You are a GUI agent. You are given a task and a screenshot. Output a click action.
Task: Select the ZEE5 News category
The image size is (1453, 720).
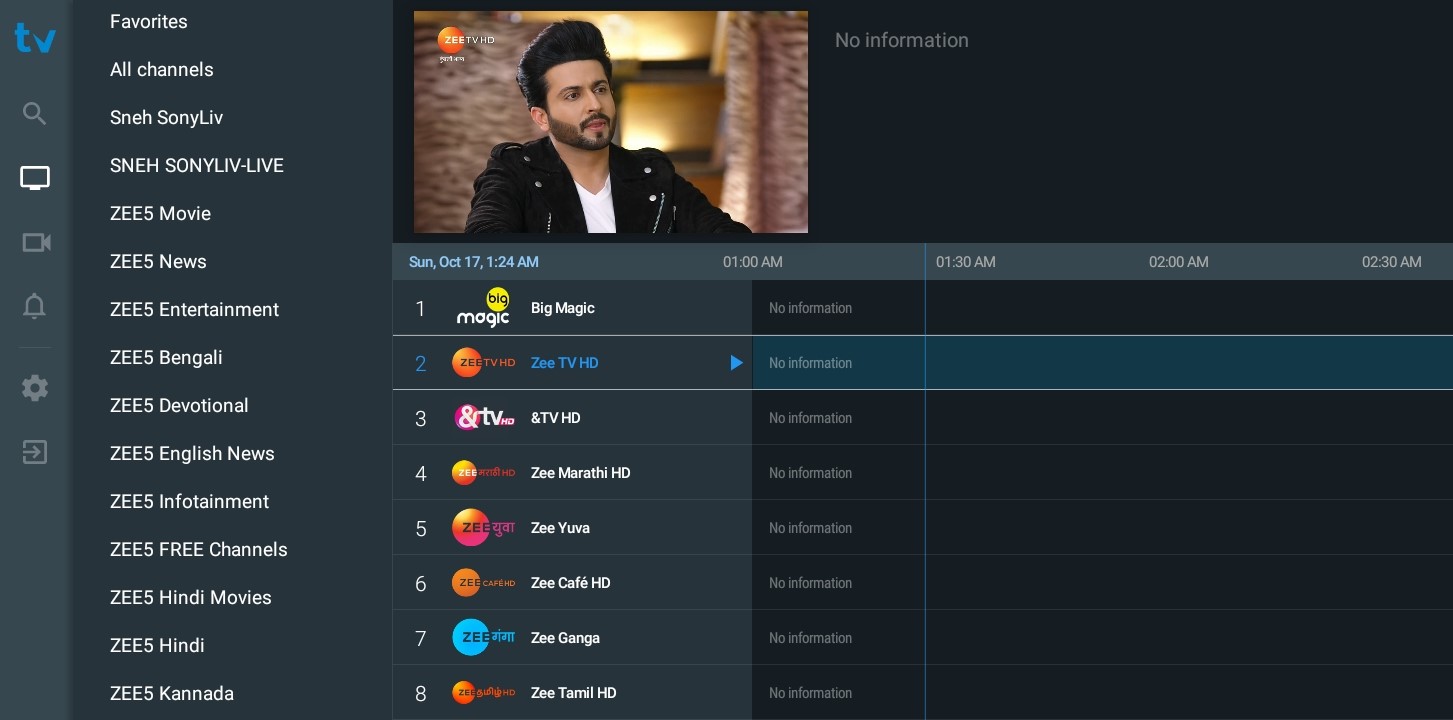pyautogui.click(x=158, y=261)
